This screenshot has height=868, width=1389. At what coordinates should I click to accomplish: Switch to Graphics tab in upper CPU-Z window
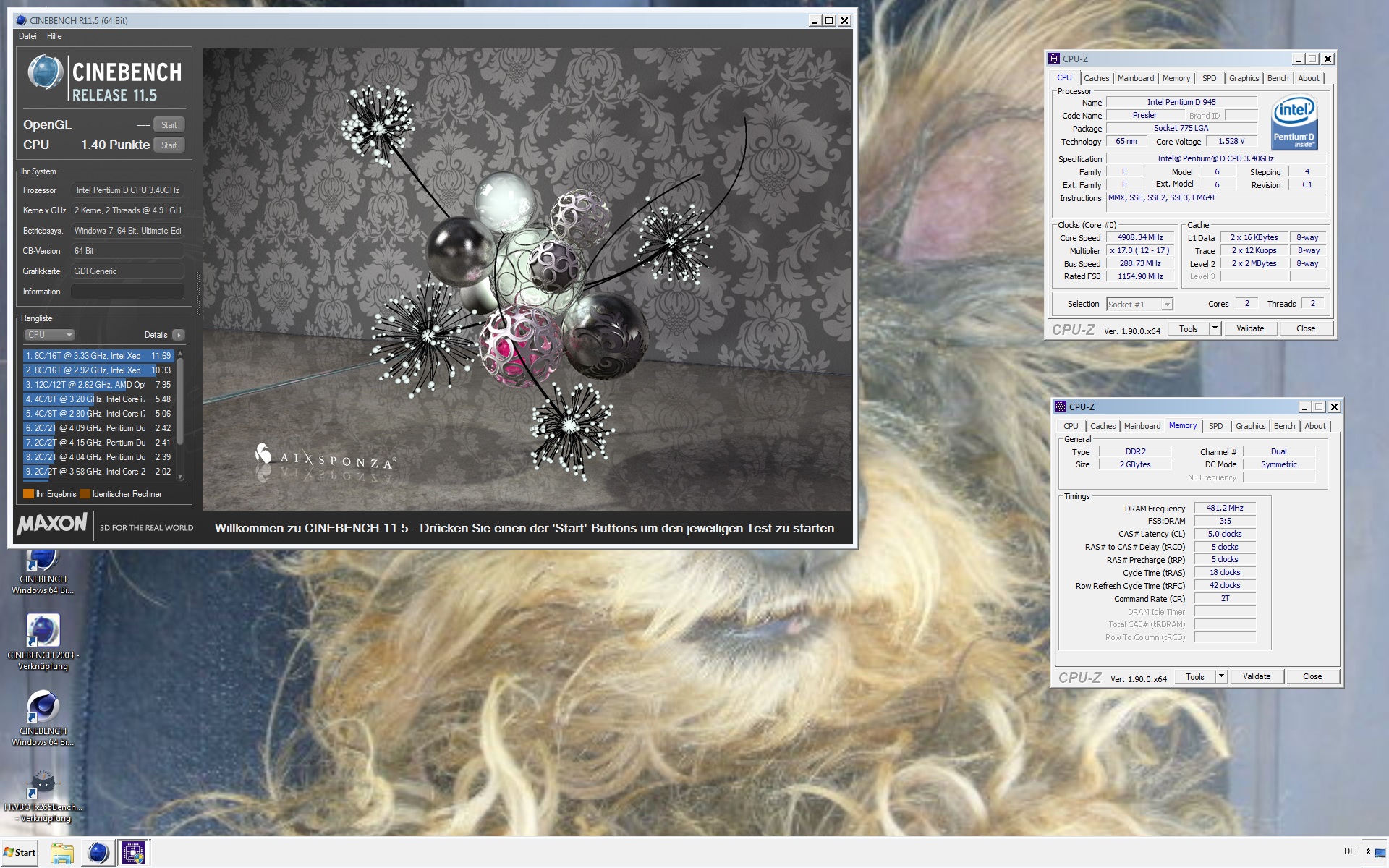[x=1244, y=78]
